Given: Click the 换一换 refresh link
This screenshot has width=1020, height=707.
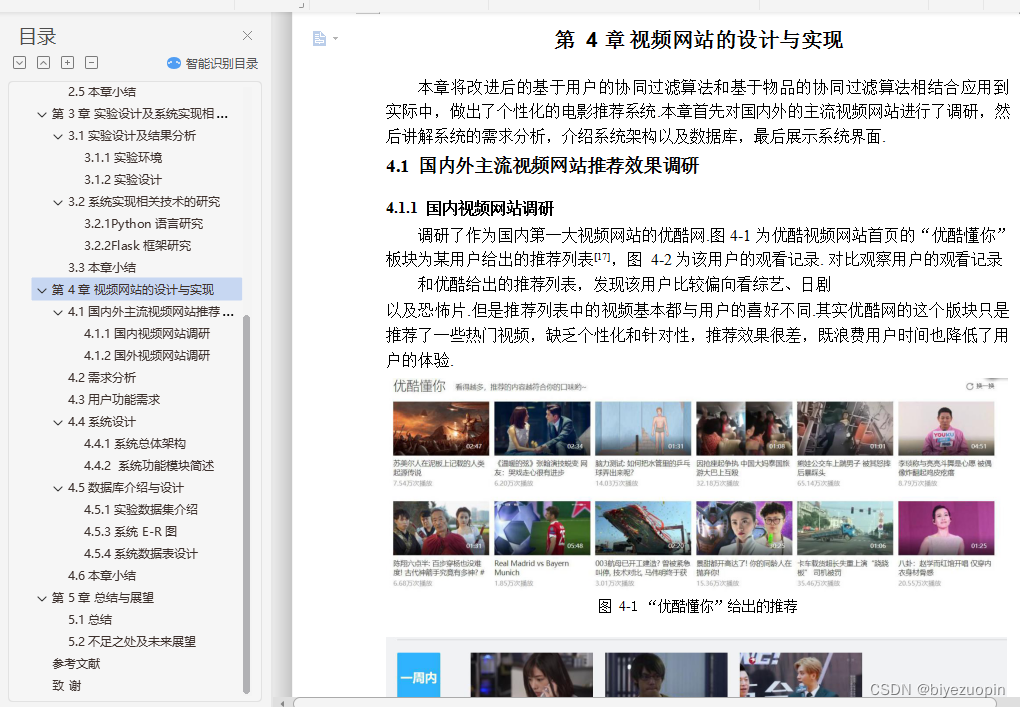Looking at the screenshot, I should point(980,386).
